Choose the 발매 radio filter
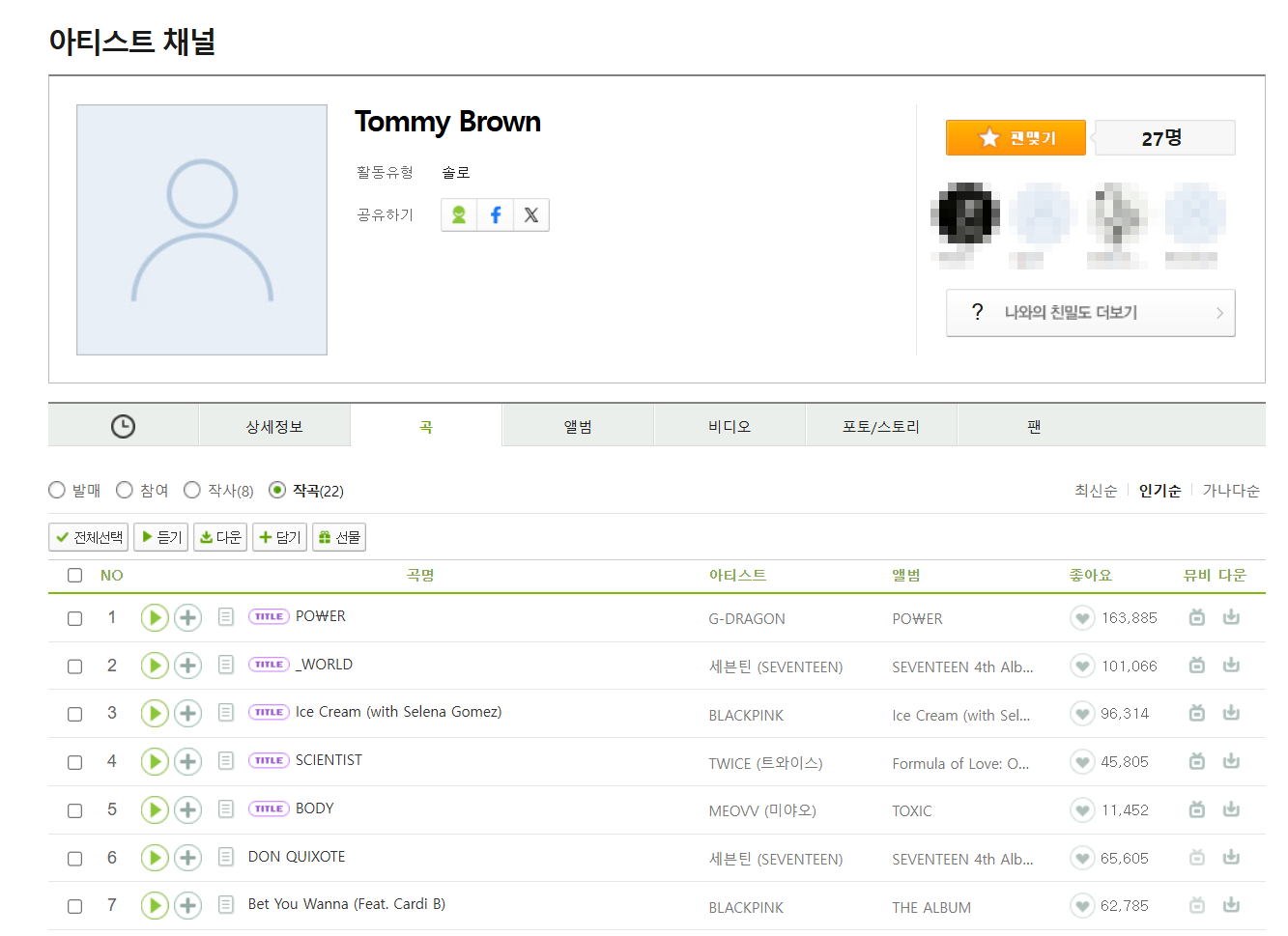The height and width of the screenshot is (936, 1288). tap(57, 491)
